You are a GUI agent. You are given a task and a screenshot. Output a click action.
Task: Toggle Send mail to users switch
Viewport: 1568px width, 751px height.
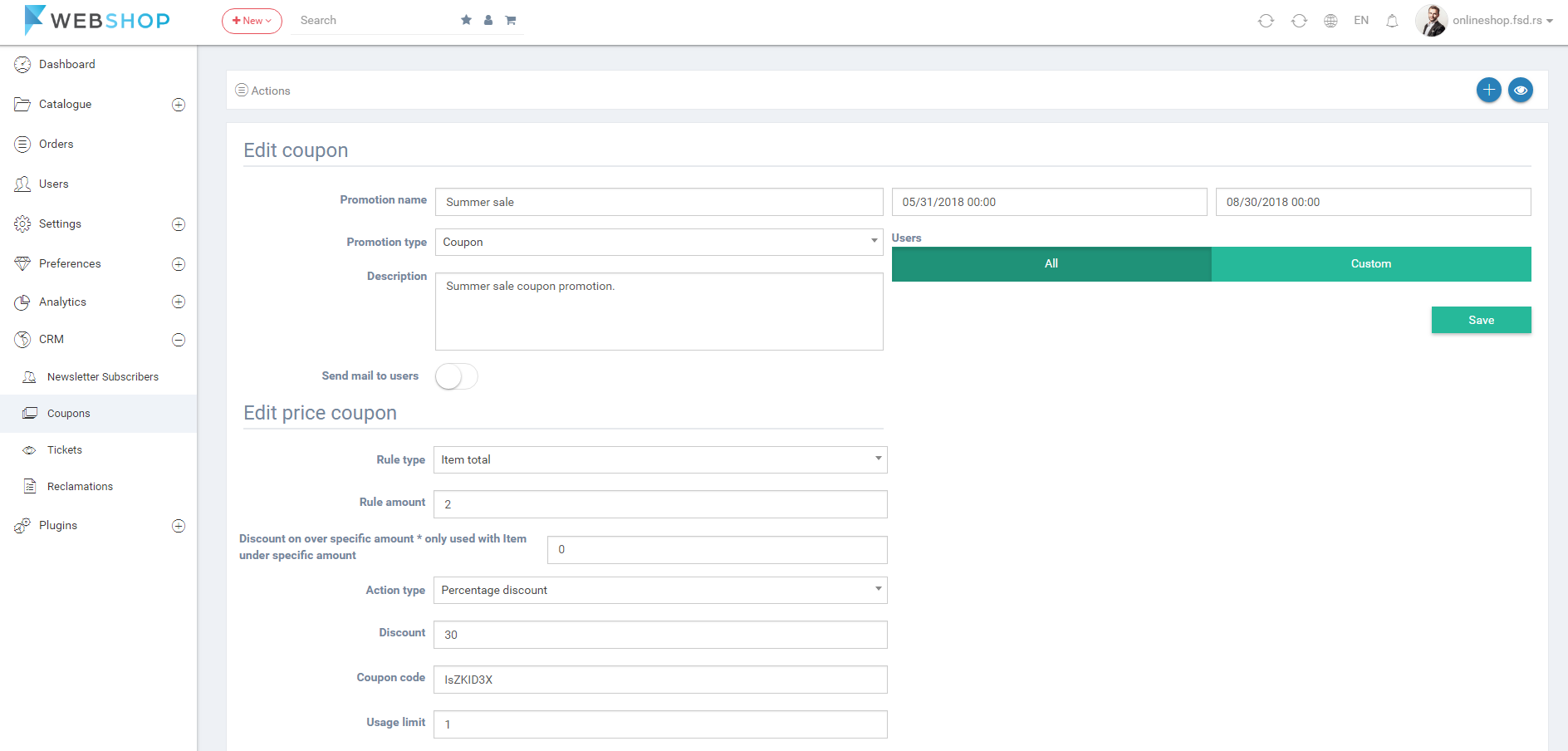click(x=456, y=376)
